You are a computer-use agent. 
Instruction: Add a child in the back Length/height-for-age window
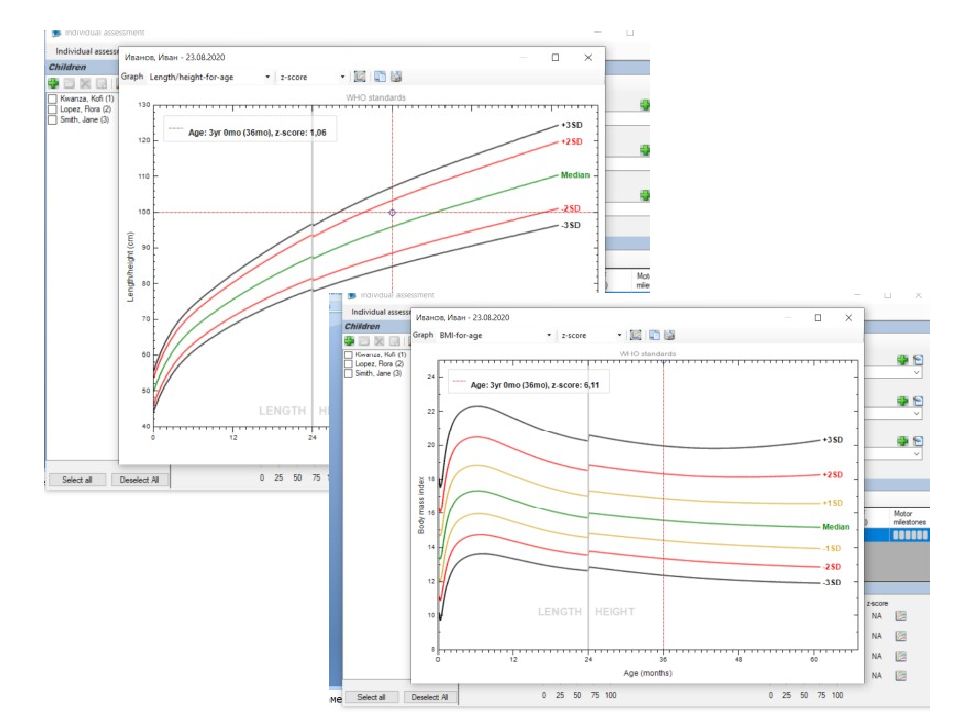pyautogui.click(x=54, y=84)
